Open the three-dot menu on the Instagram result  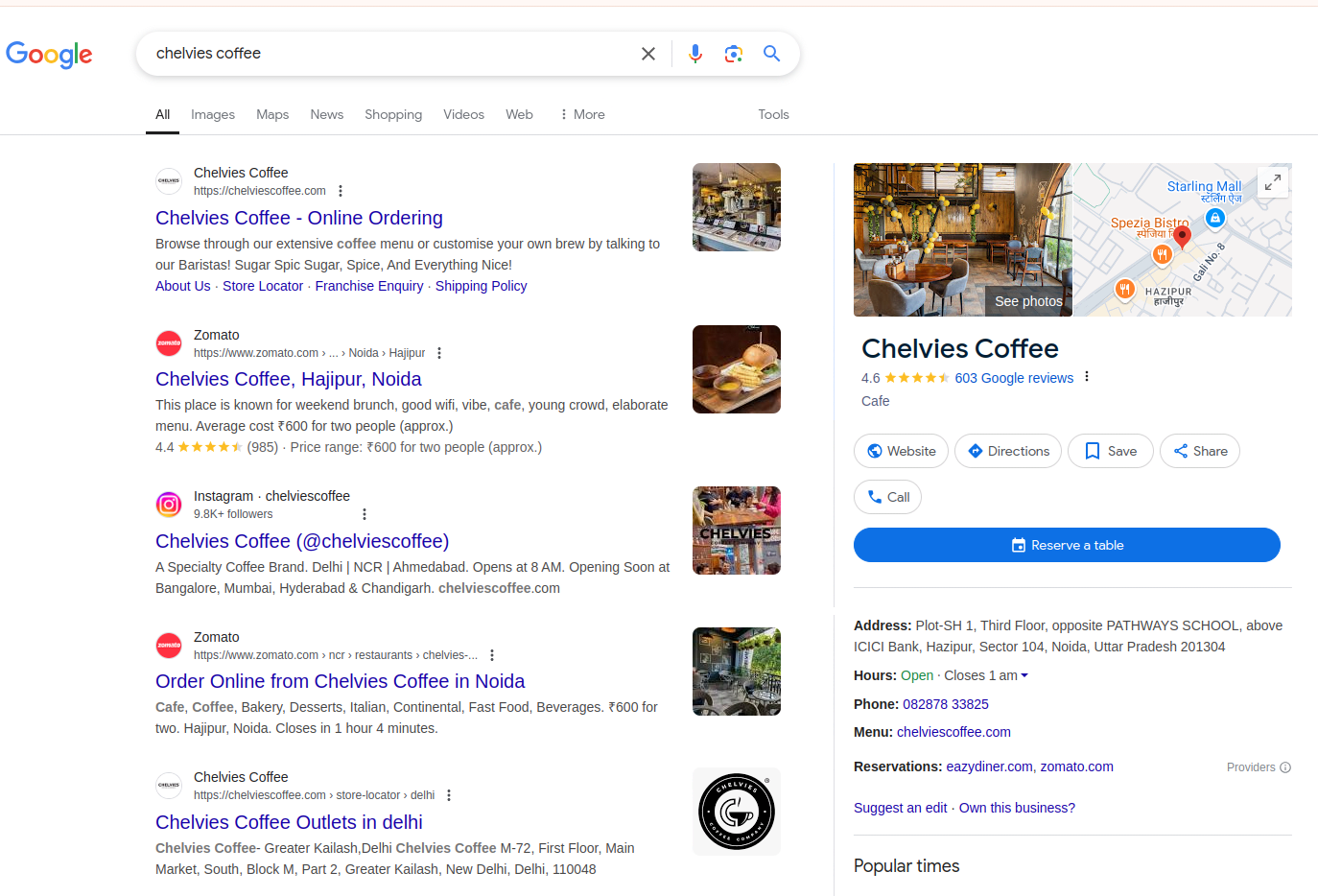point(365,514)
